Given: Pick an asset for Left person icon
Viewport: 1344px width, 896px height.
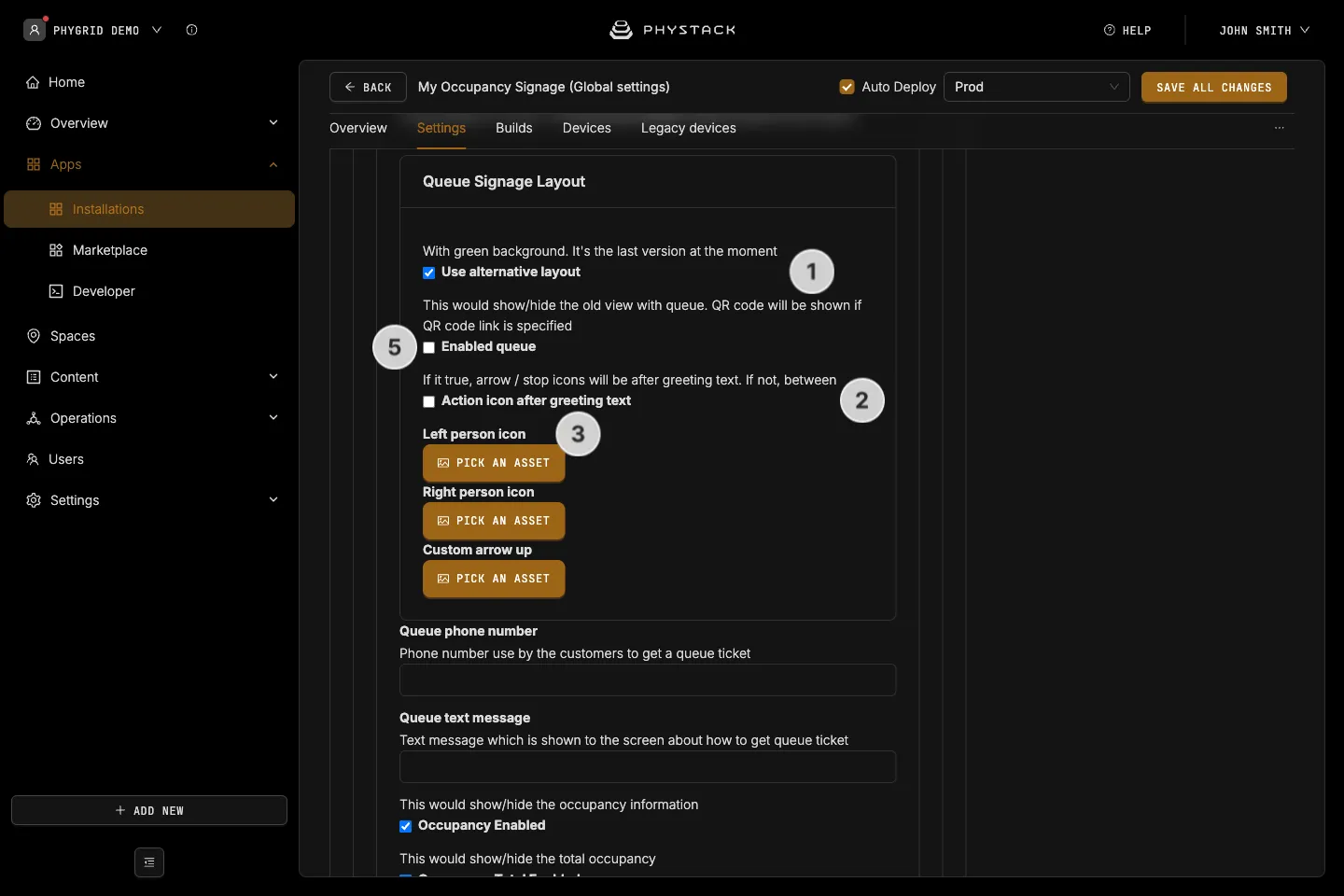Looking at the screenshot, I should click(494, 463).
